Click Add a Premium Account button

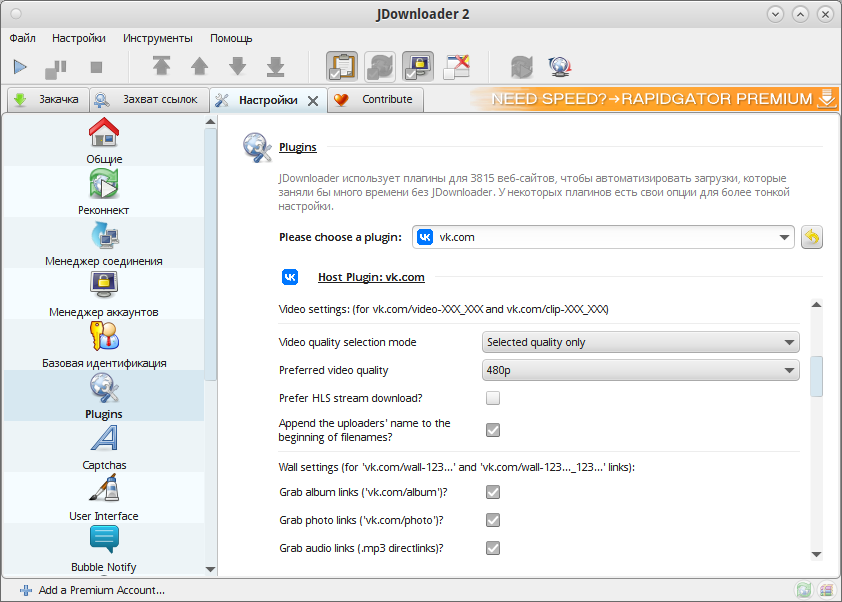click(x=92, y=590)
